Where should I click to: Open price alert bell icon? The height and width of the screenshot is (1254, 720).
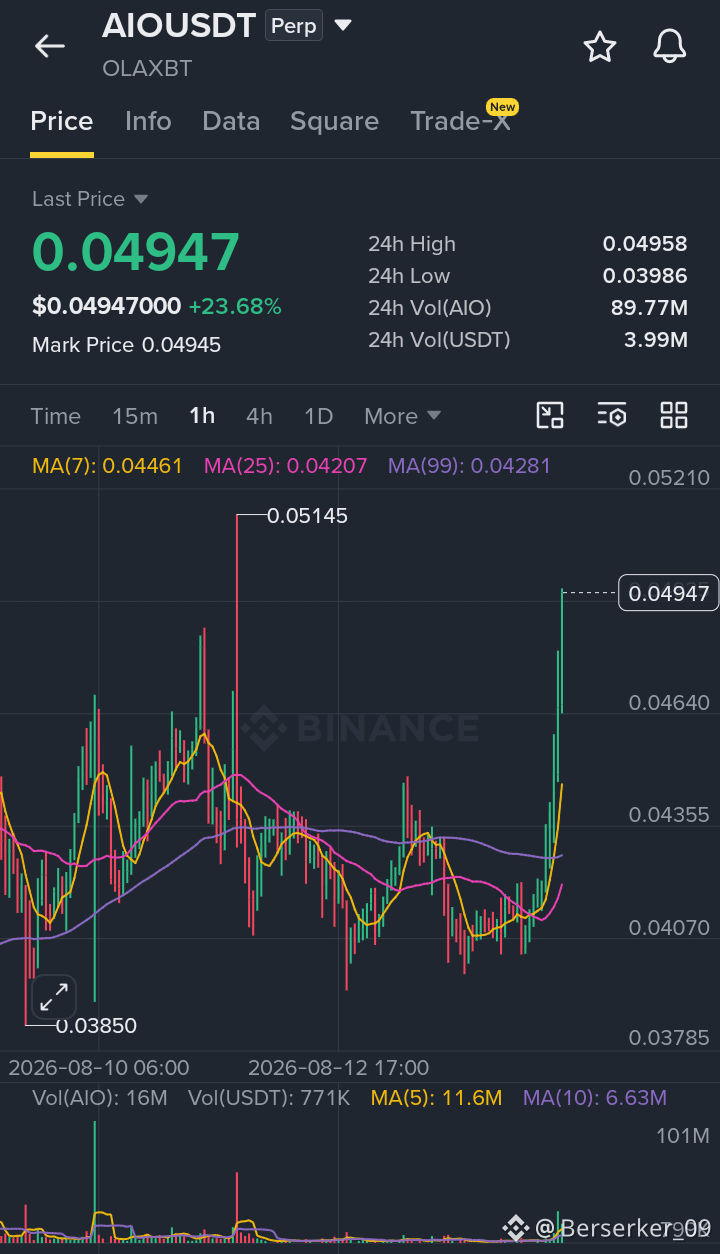pyautogui.click(x=670, y=46)
